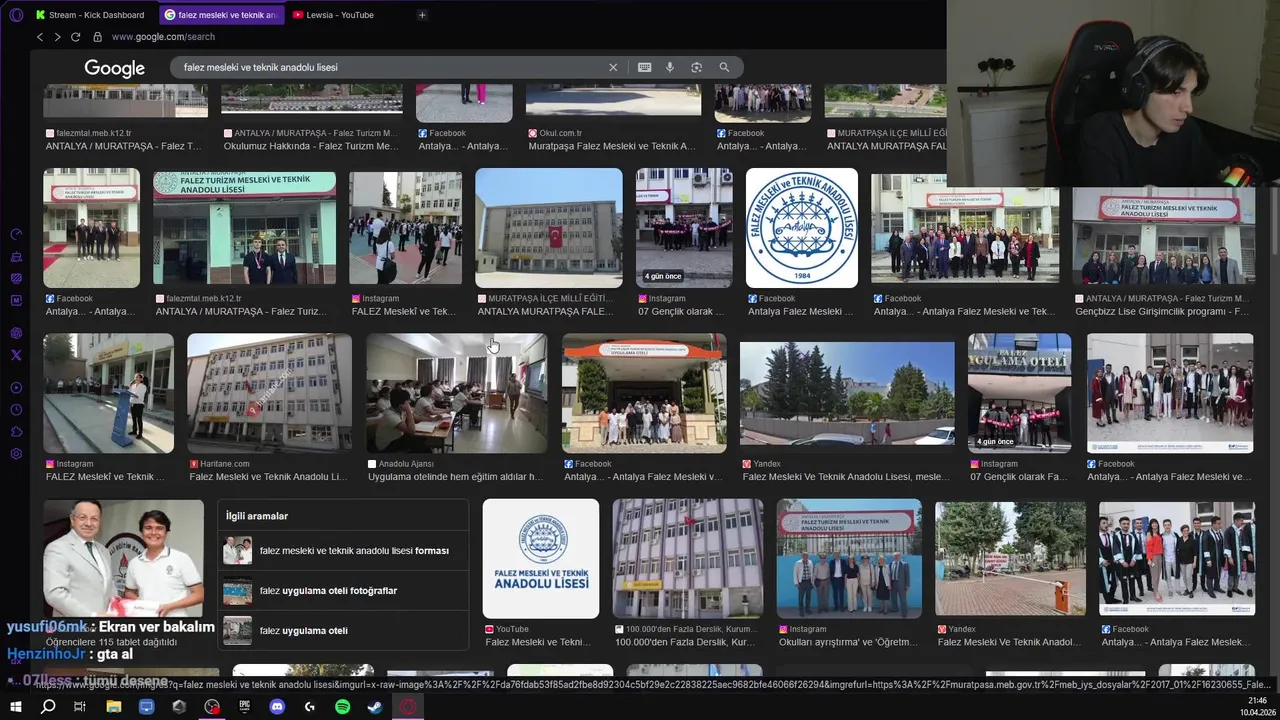Clear the Google search box text
The height and width of the screenshot is (720, 1280).
point(613,67)
